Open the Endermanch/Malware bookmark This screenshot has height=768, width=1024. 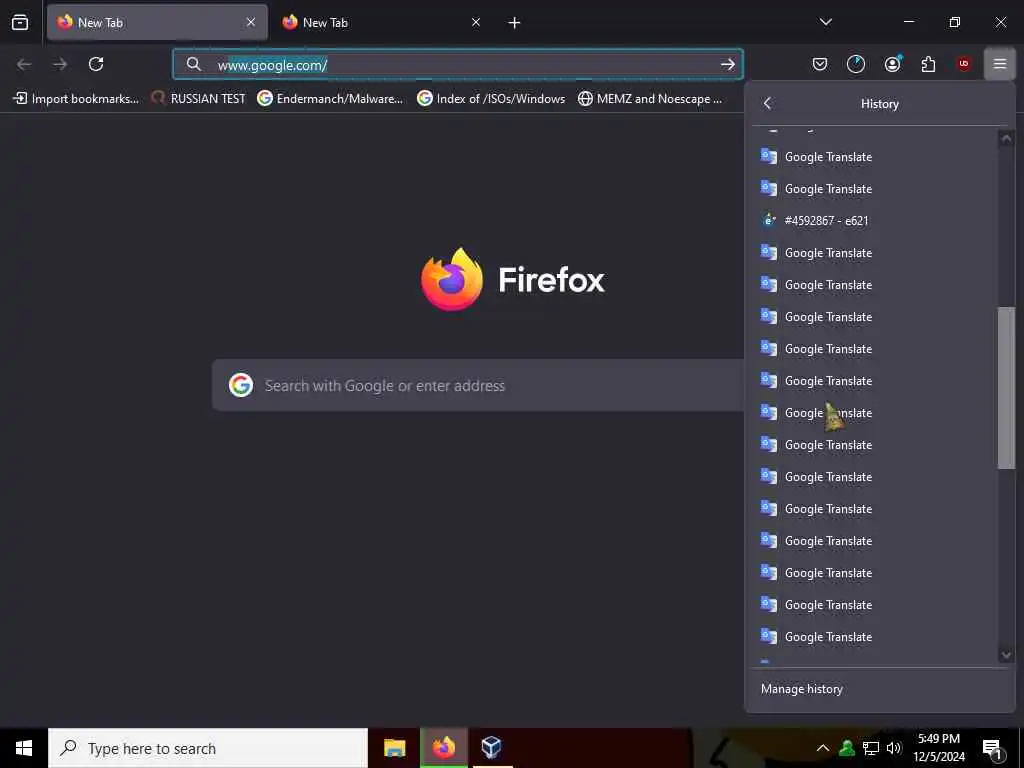click(x=330, y=99)
